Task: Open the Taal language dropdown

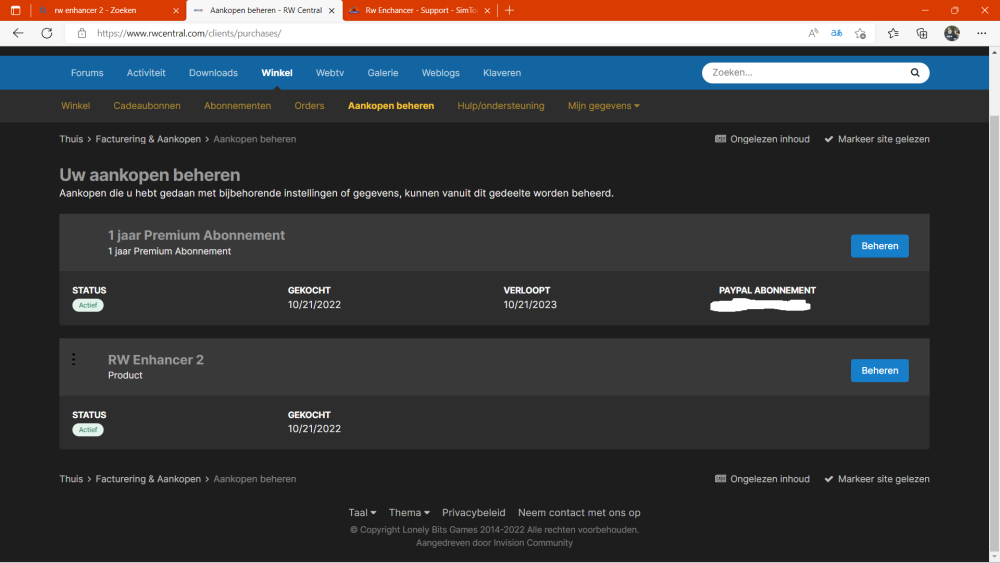Action: (362, 513)
